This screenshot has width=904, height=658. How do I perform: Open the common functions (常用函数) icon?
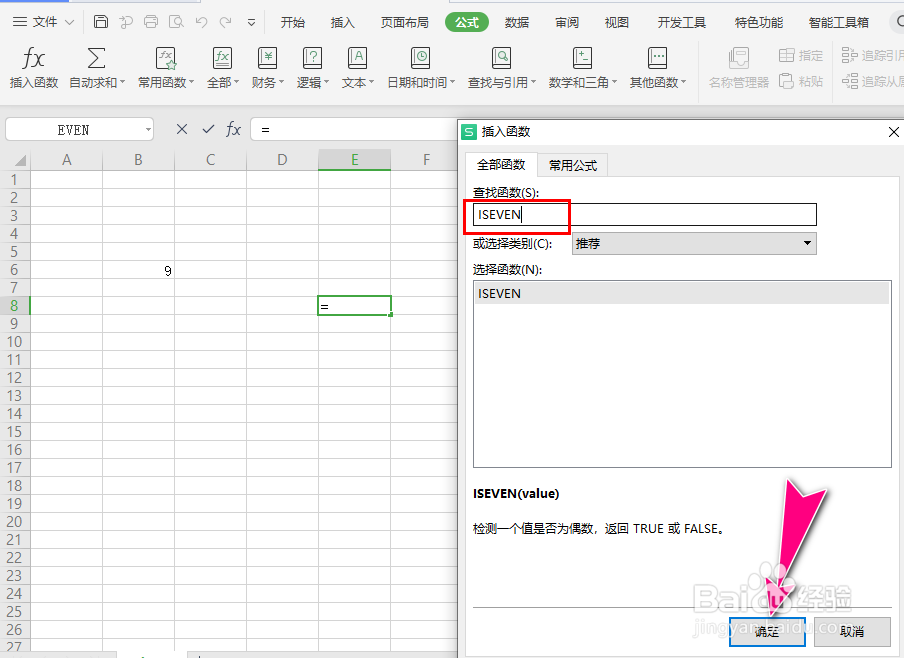coord(165,59)
